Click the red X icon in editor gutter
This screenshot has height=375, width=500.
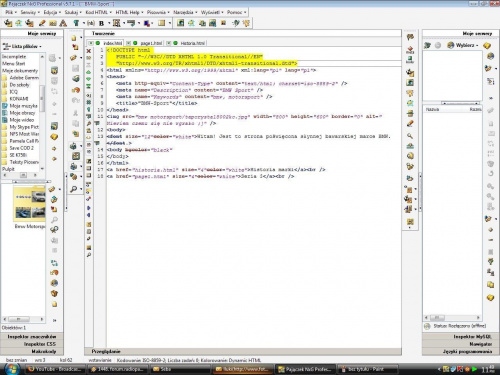[89, 51]
